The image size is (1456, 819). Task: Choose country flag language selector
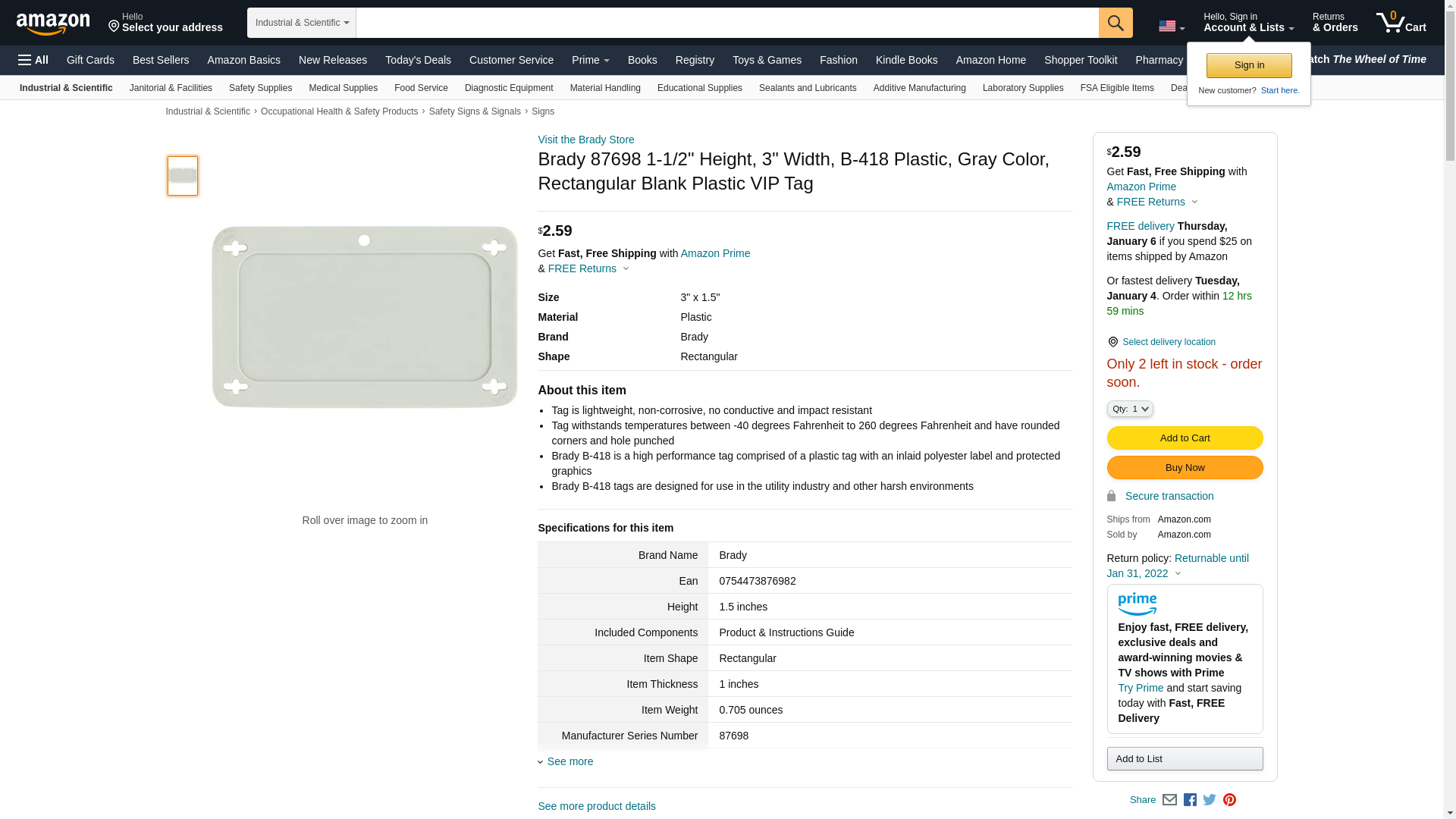(x=1171, y=27)
